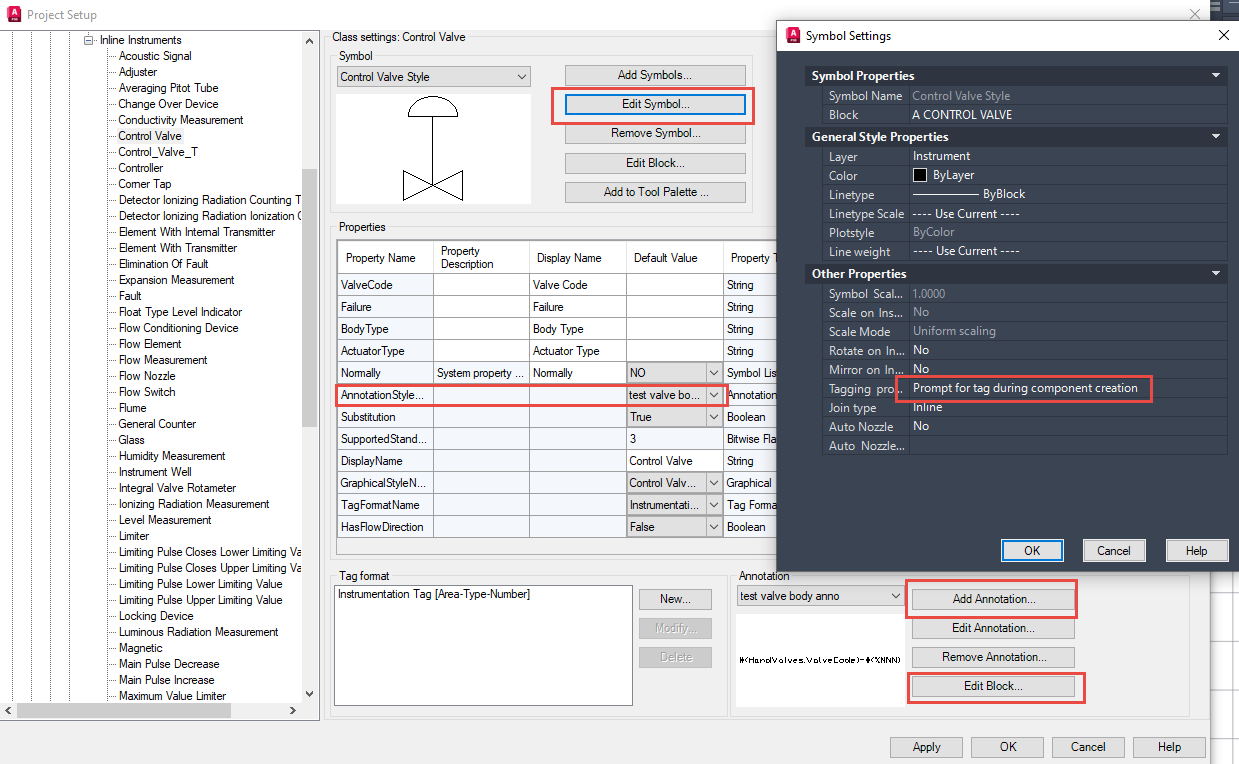Screen dimensions: 1239x764
Task: Create a new tag format with New button
Action: [675, 598]
